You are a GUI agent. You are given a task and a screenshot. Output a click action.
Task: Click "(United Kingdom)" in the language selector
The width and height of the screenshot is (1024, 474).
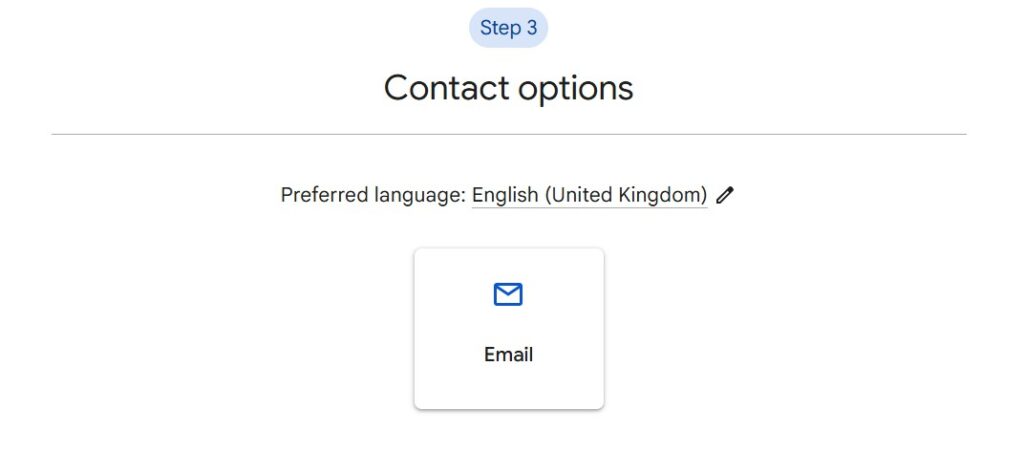pyautogui.click(x=626, y=195)
